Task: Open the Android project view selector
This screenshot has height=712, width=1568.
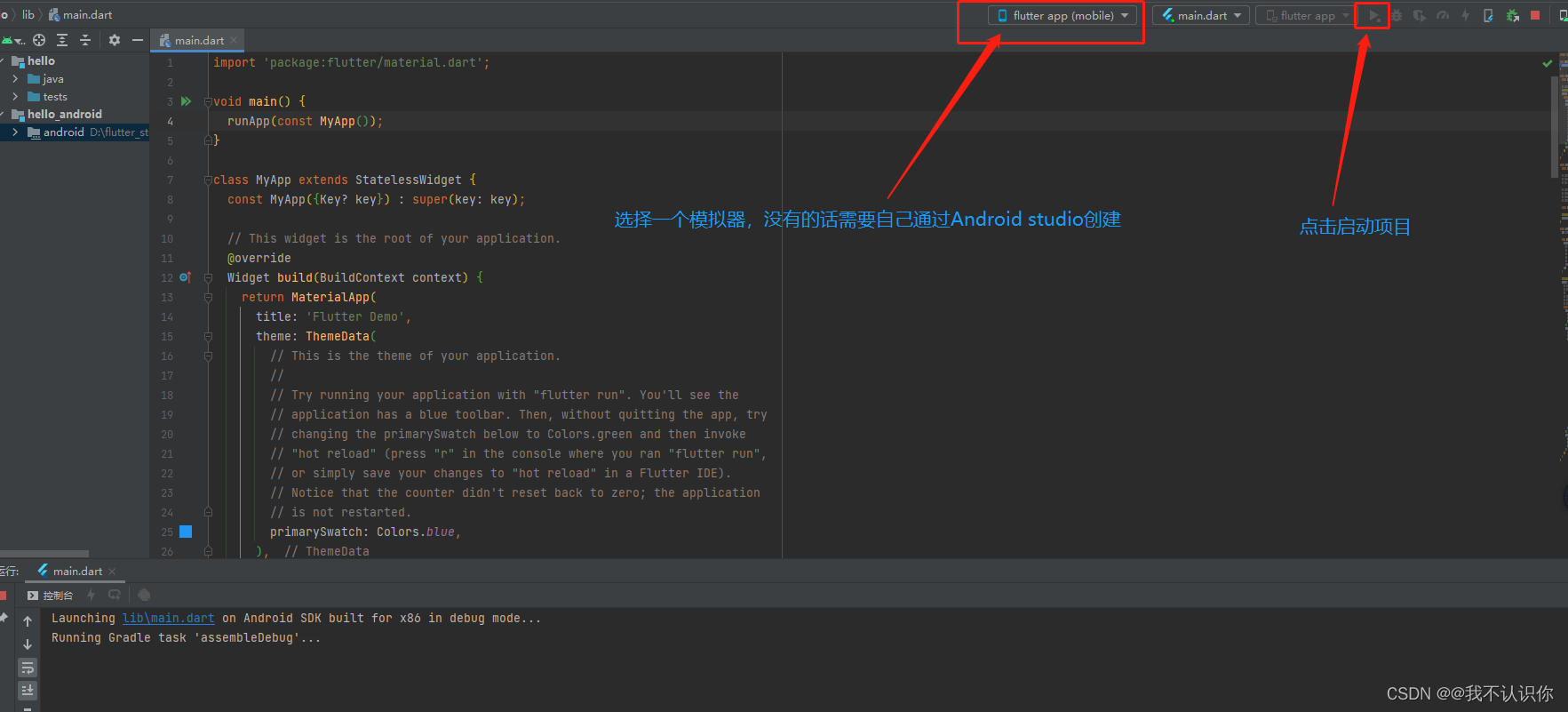Action: [12, 40]
